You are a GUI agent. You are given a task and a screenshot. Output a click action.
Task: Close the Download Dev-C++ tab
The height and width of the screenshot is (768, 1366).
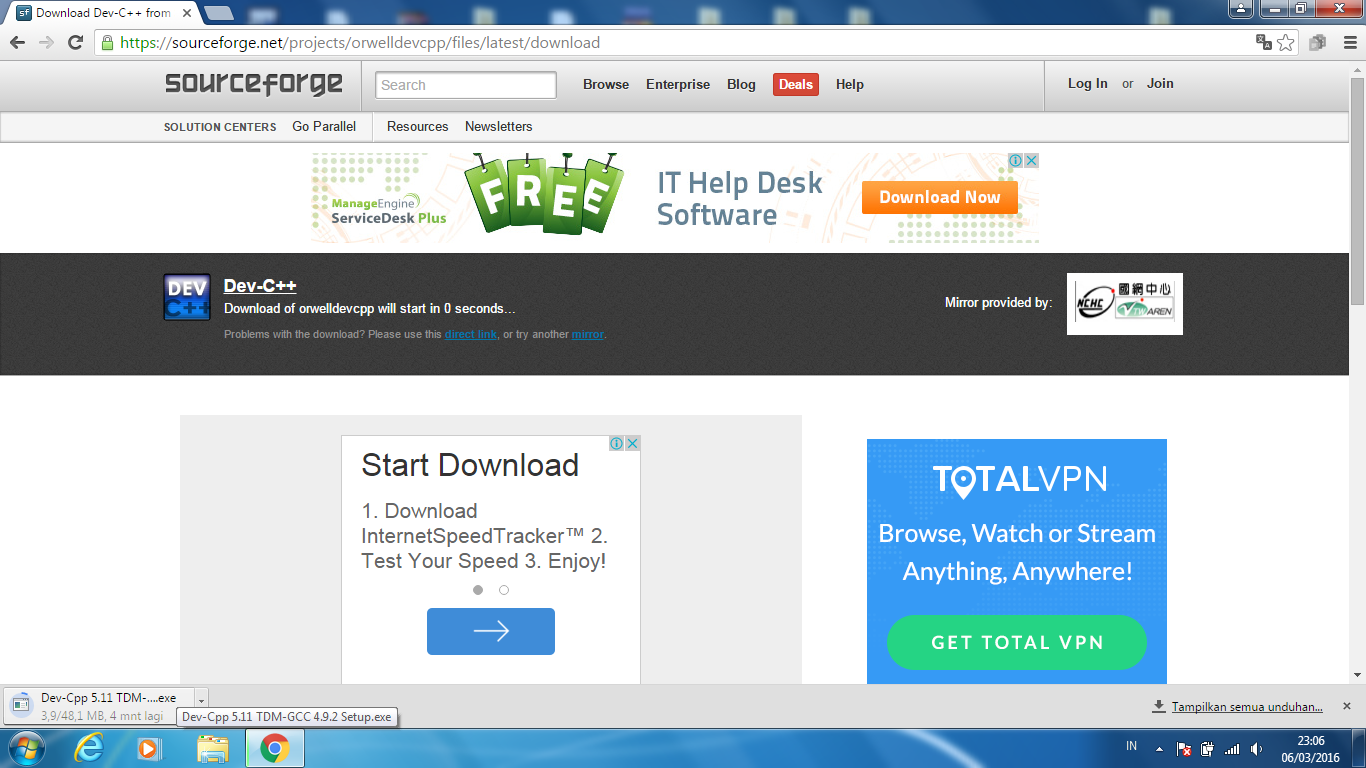[187, 13]
